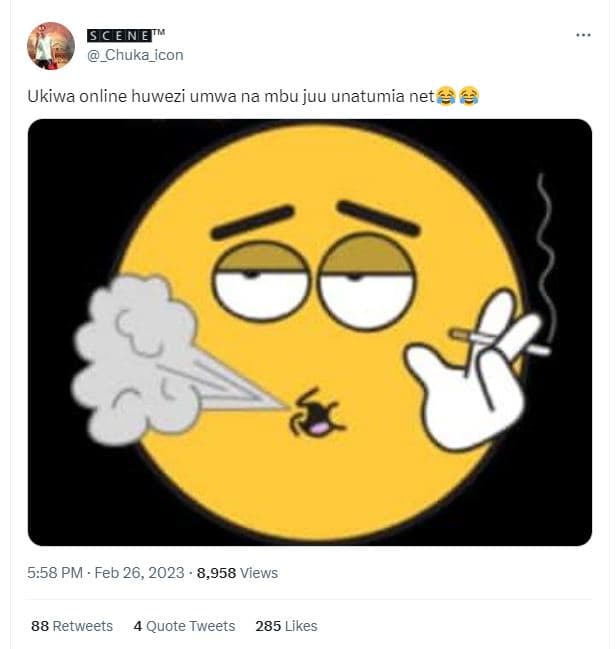The width and height of the screenshot is (615, 649).
Task: Select the tweet text starting with 'Ukiwa online'
Action: 230,98
